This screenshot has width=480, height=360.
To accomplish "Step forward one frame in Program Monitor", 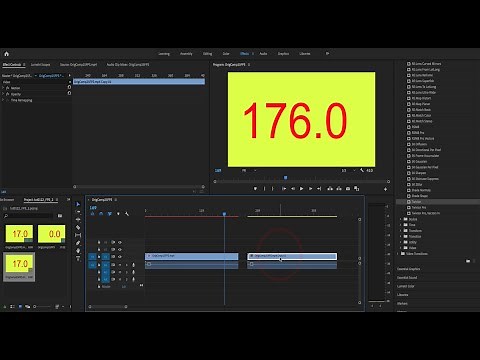I will pos(310,189).
